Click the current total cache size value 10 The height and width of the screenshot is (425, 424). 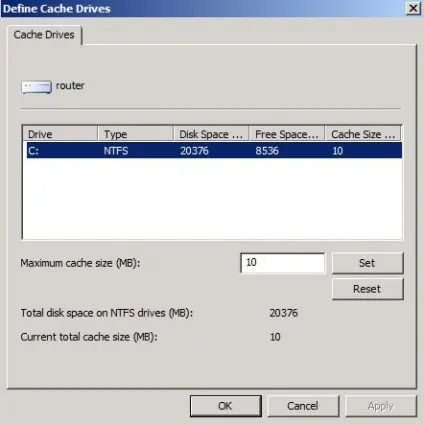click(275, 337)
